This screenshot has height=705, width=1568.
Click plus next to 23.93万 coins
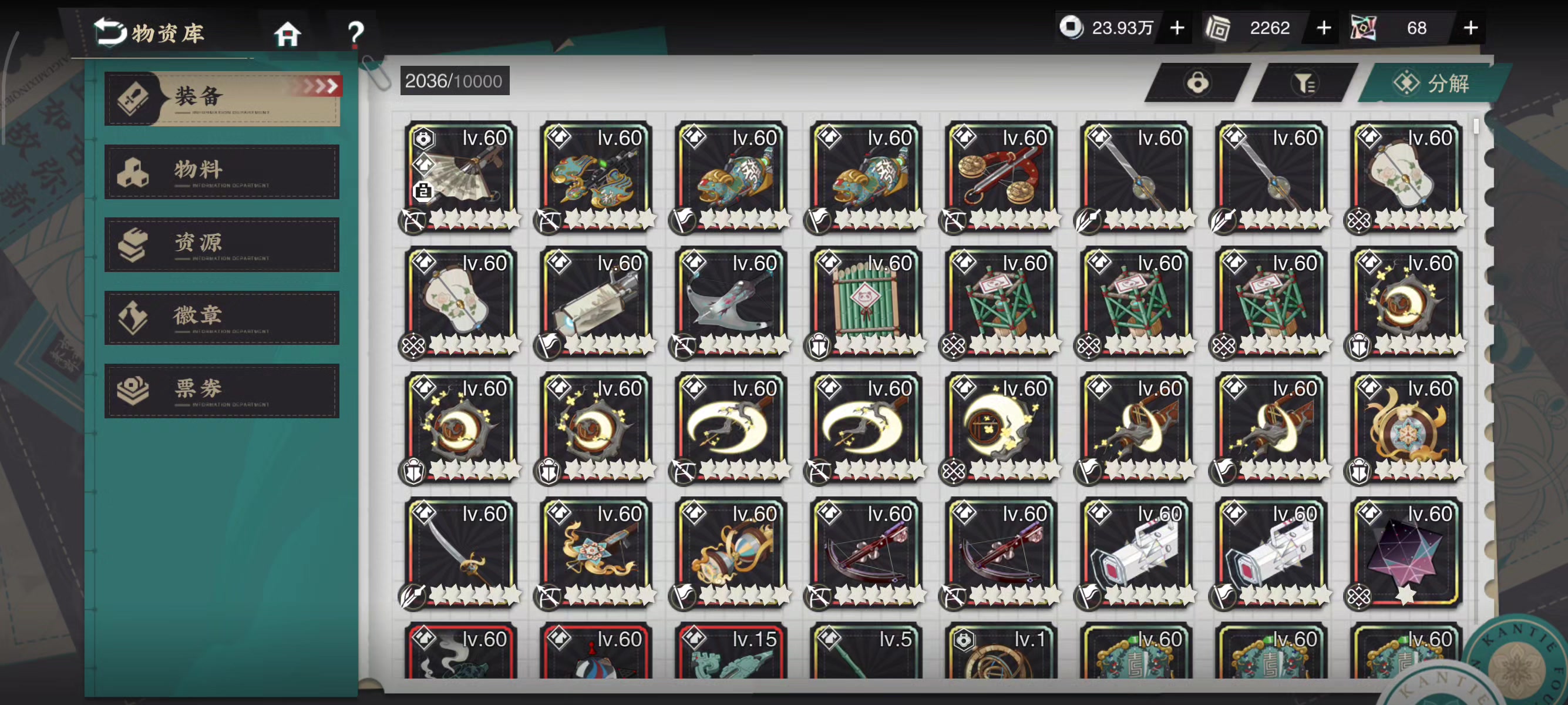tap(1177, 28)
